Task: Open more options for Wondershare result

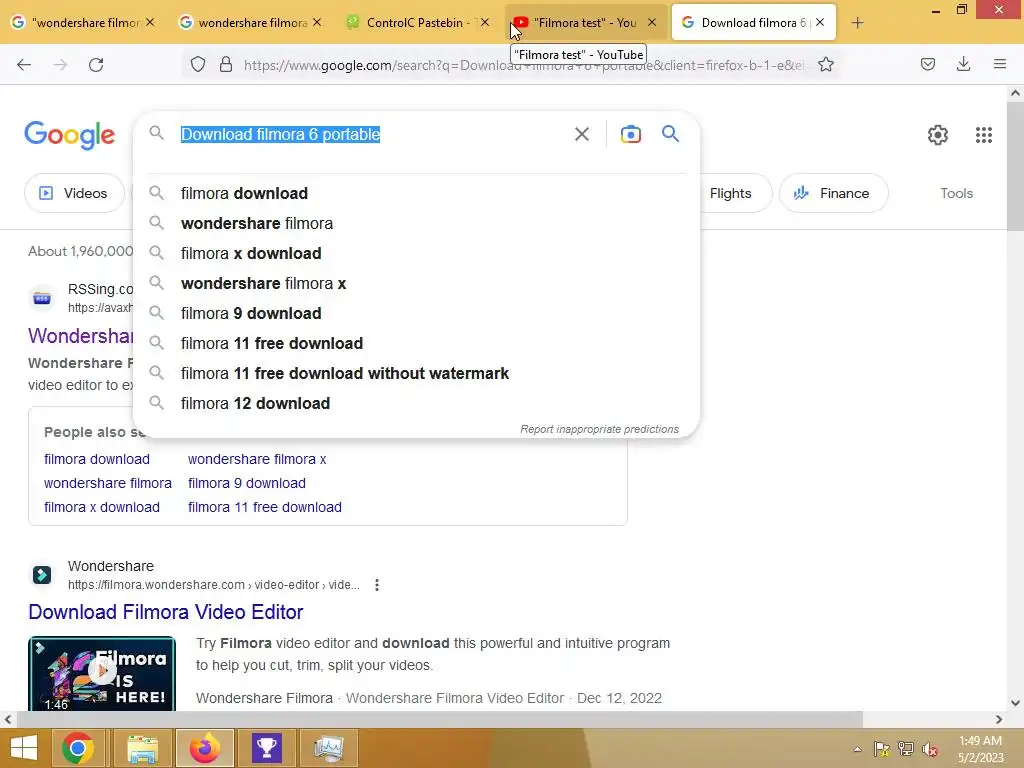Action: pyautogui.click(x=377, y=585)
